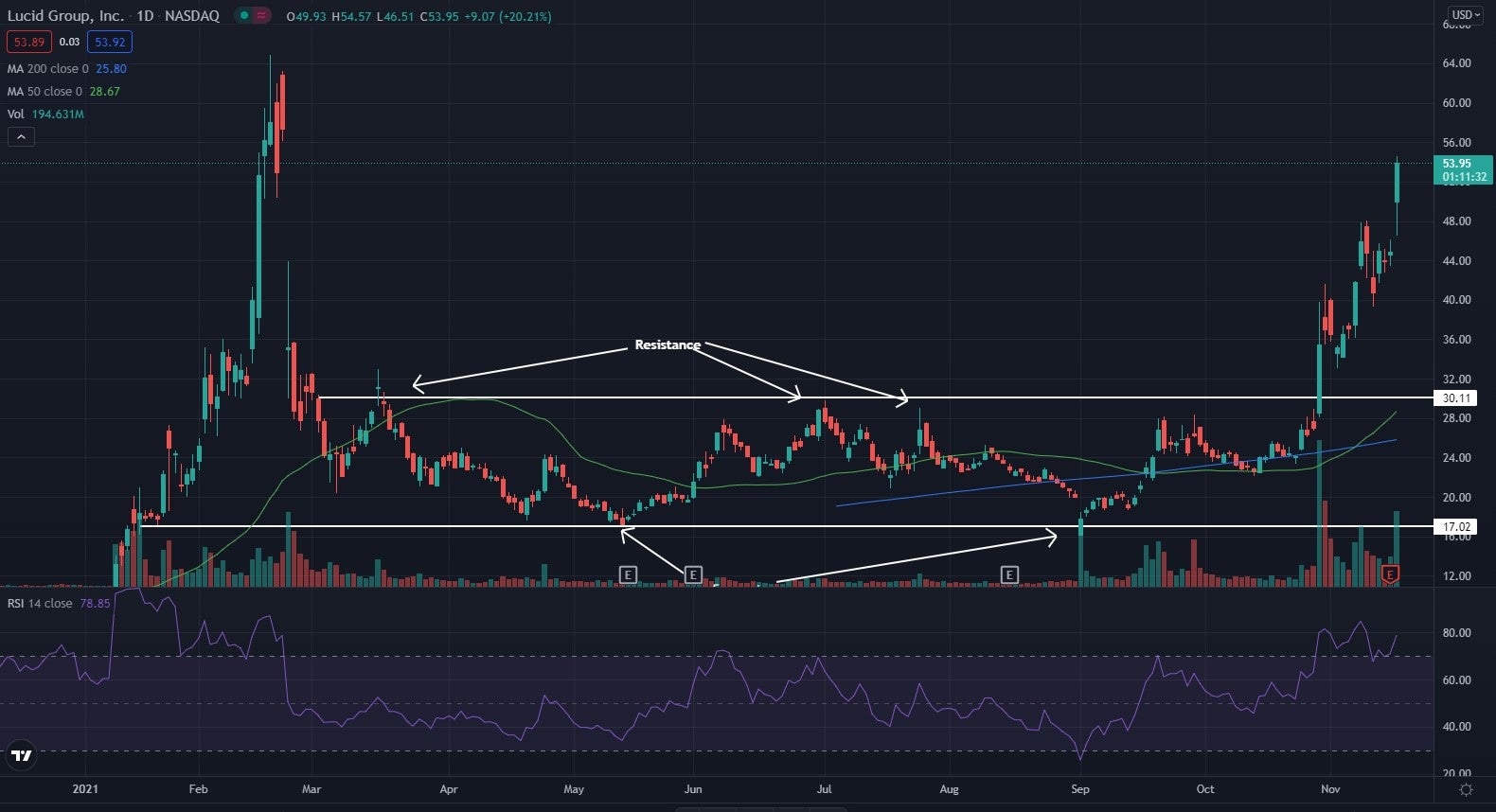This screenshot has width=1496, height=812.
Task: Select the MA 50 close indicator legend
Action: pyautogui.click(x=45, y=92)
